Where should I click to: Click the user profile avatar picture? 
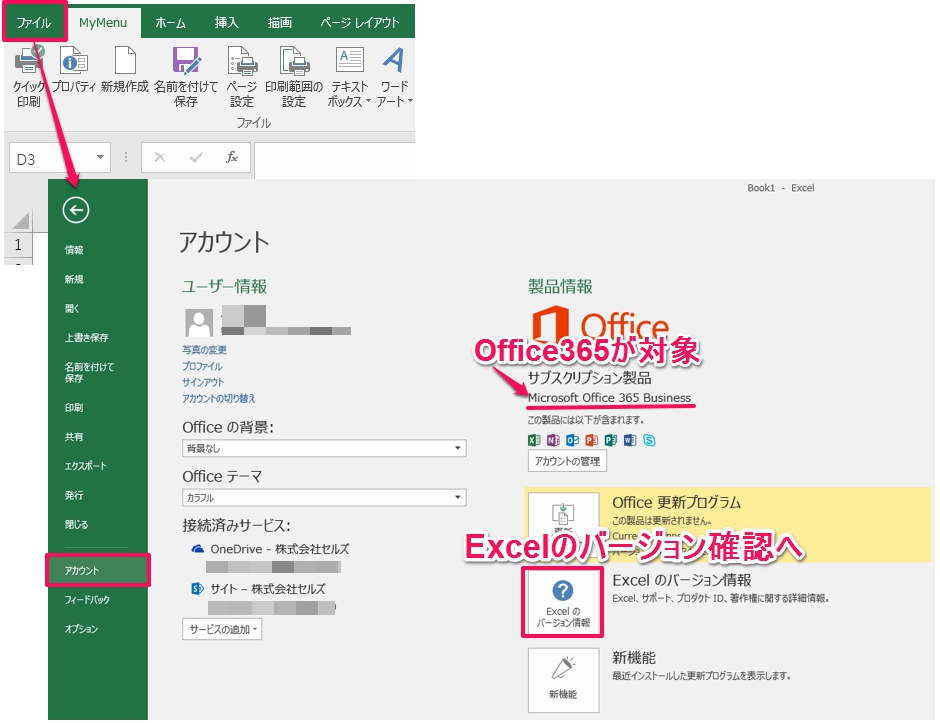(x=199, y=323)
